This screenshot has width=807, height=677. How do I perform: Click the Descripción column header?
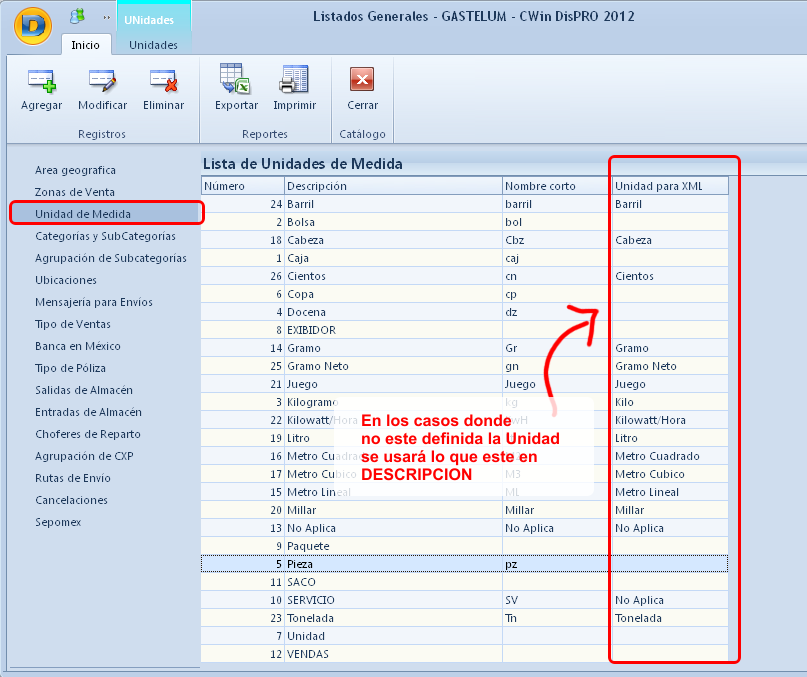392,186
